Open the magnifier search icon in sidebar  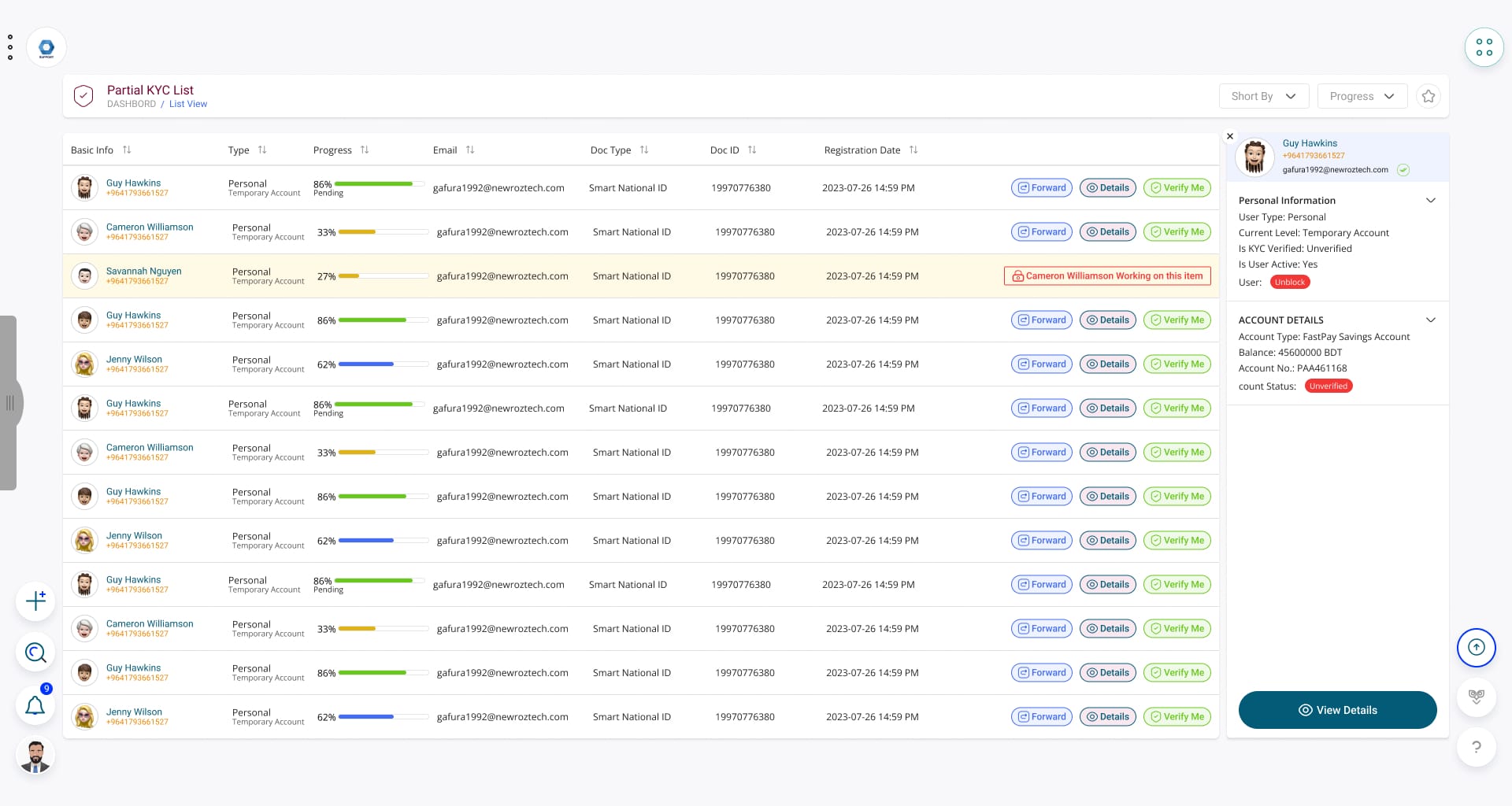pos(35,653)
